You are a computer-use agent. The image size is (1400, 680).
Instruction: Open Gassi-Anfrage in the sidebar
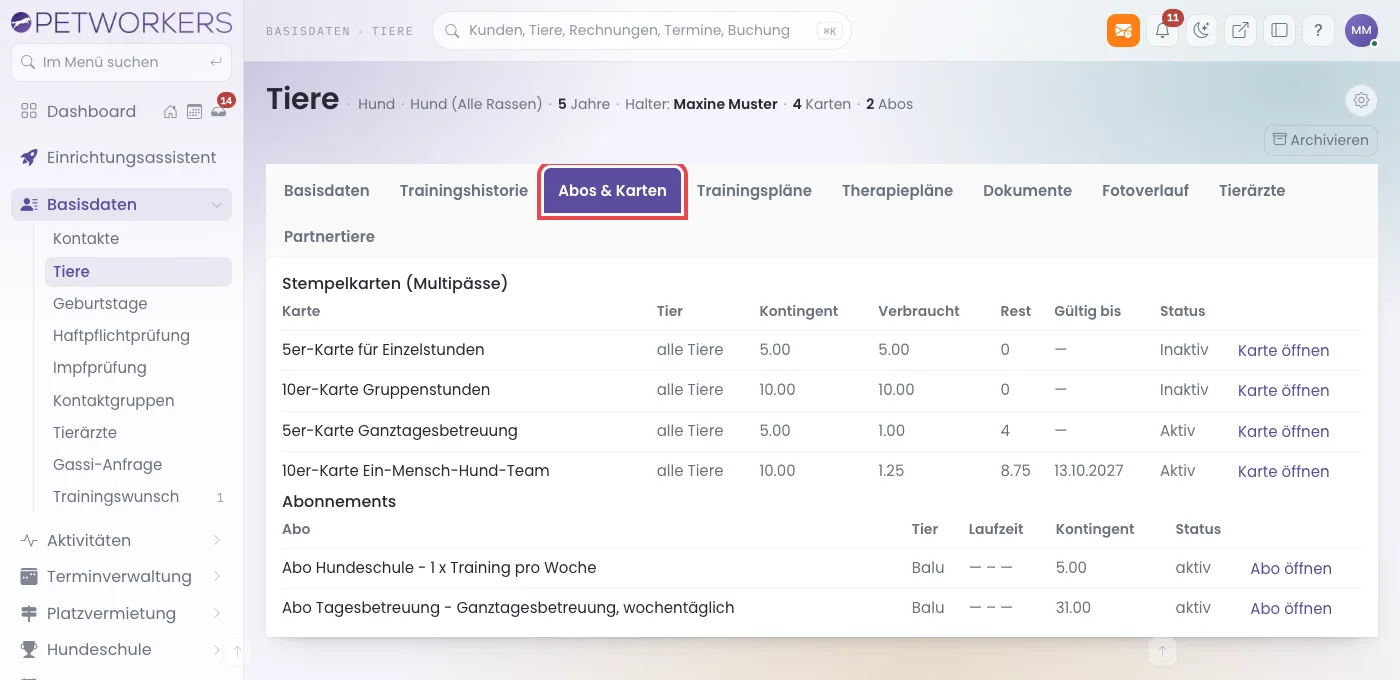pos(107,464)
